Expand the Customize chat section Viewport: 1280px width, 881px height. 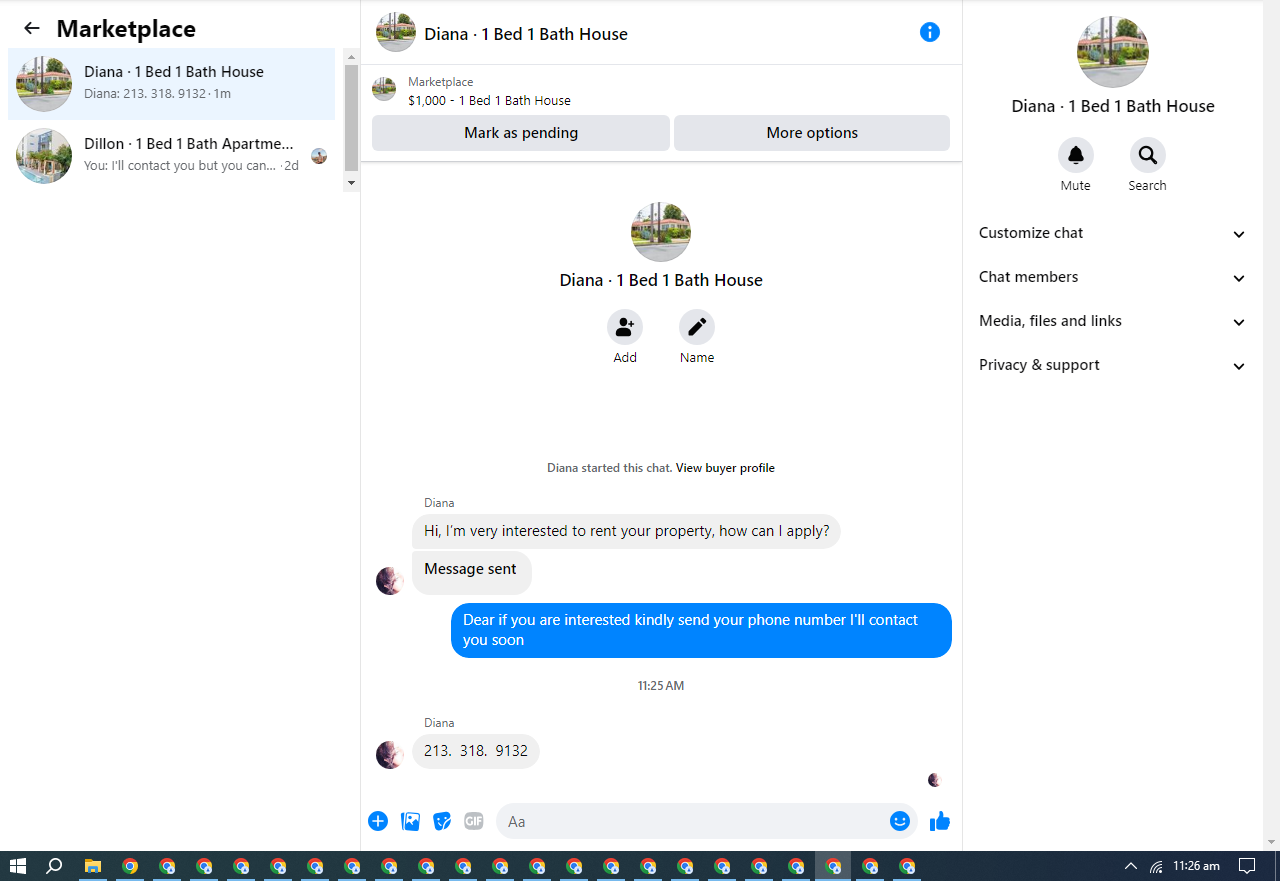pos(1113,233)
